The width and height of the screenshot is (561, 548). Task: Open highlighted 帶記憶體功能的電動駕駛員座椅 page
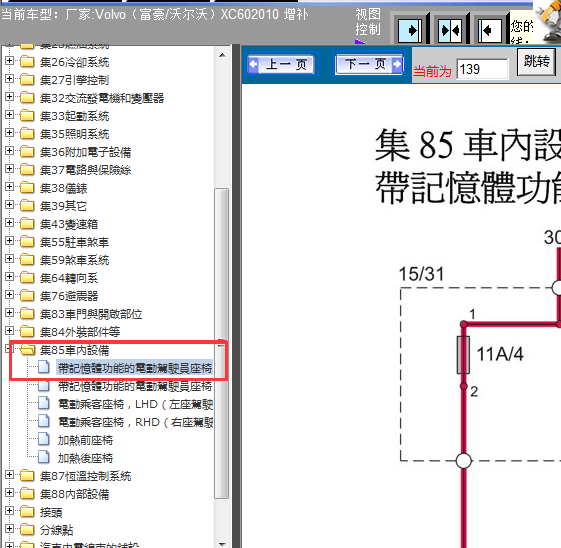[135, 368]
